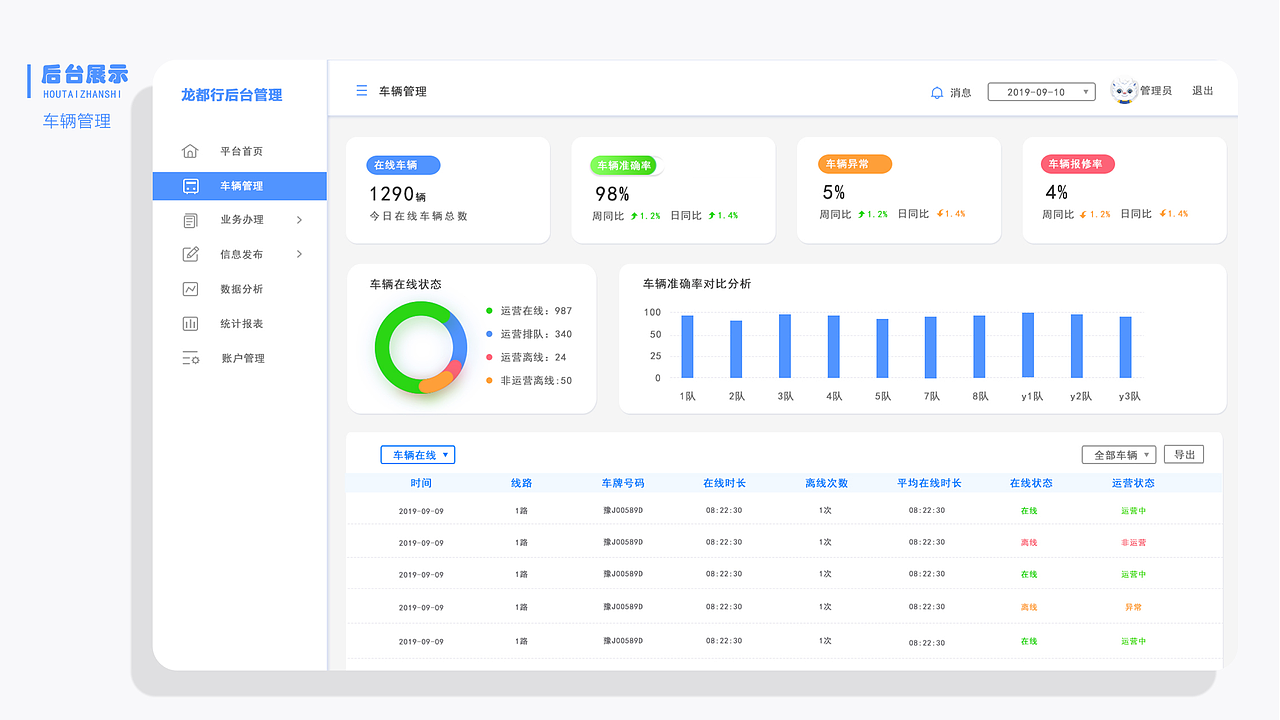The height and width of the screenshot is (720, 1280).
Task: Open the 2019-09-10 date dropdown
Action: (1041, 92)
